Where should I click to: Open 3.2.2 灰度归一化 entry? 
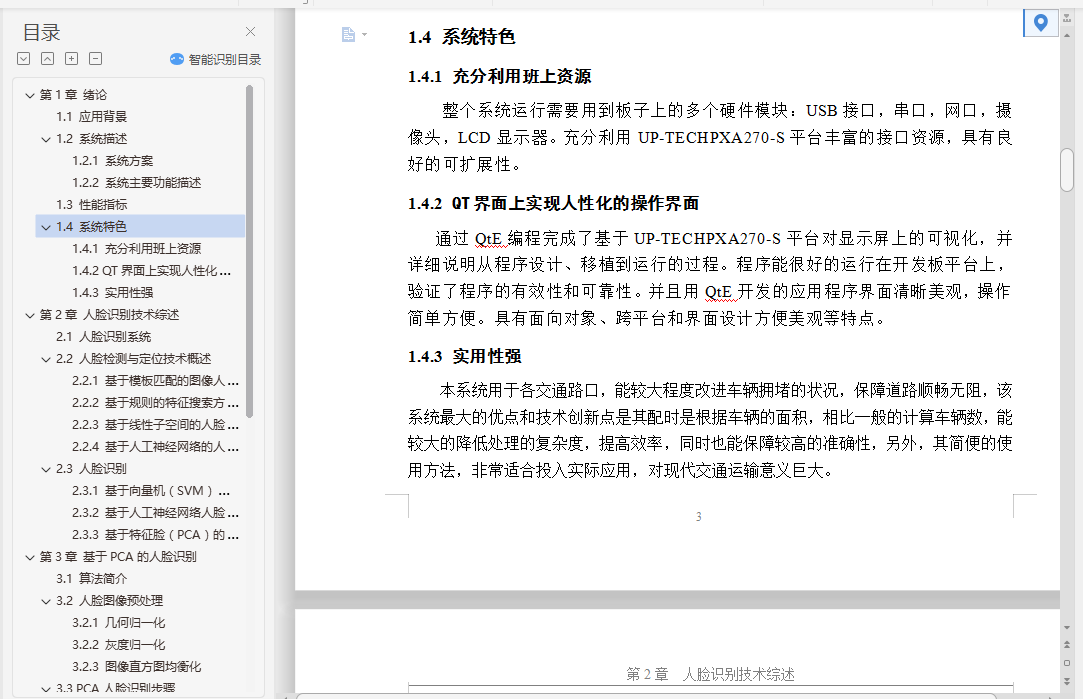click(119, 645)
